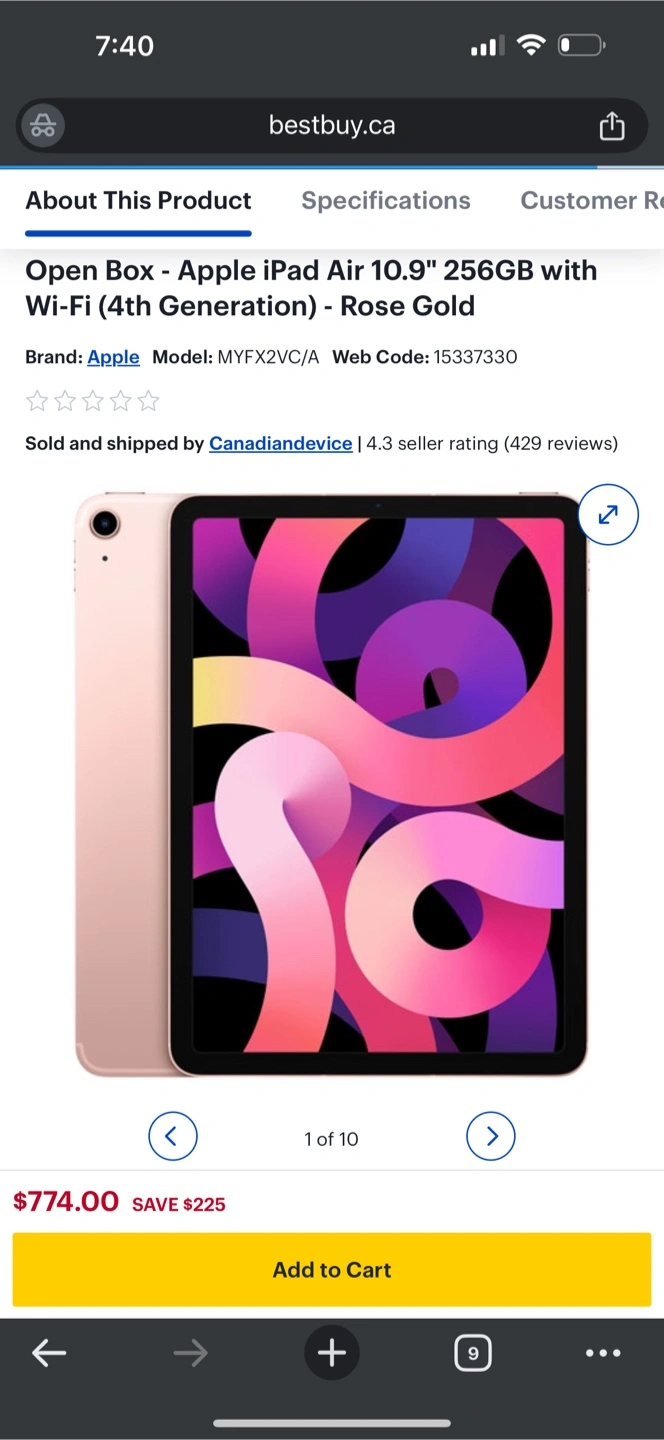This screenshot has height=1440, width=664.
Task: Click the empty star rating row
Action: tap(92, 402)
